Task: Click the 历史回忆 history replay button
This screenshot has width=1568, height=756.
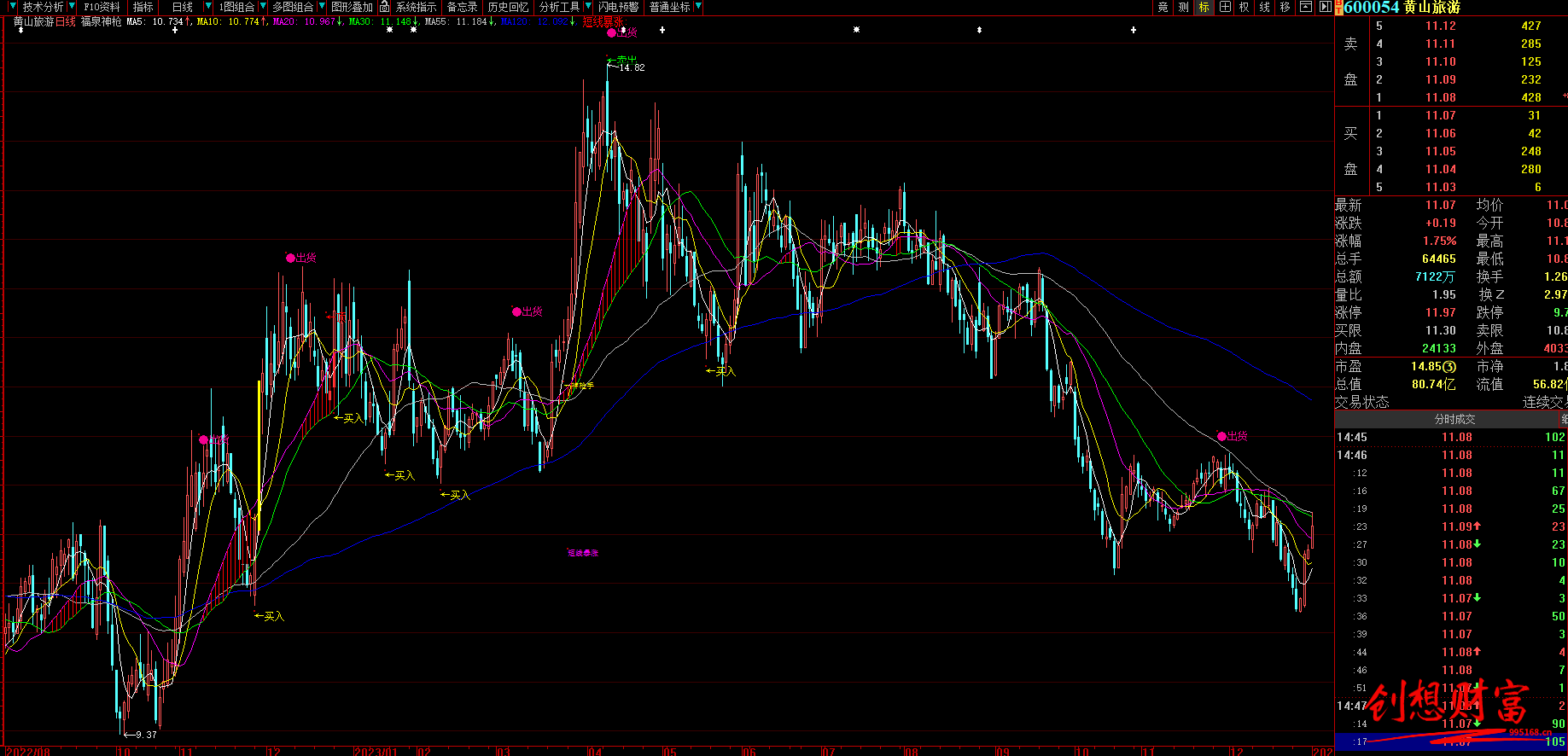Action: [508, 7]
